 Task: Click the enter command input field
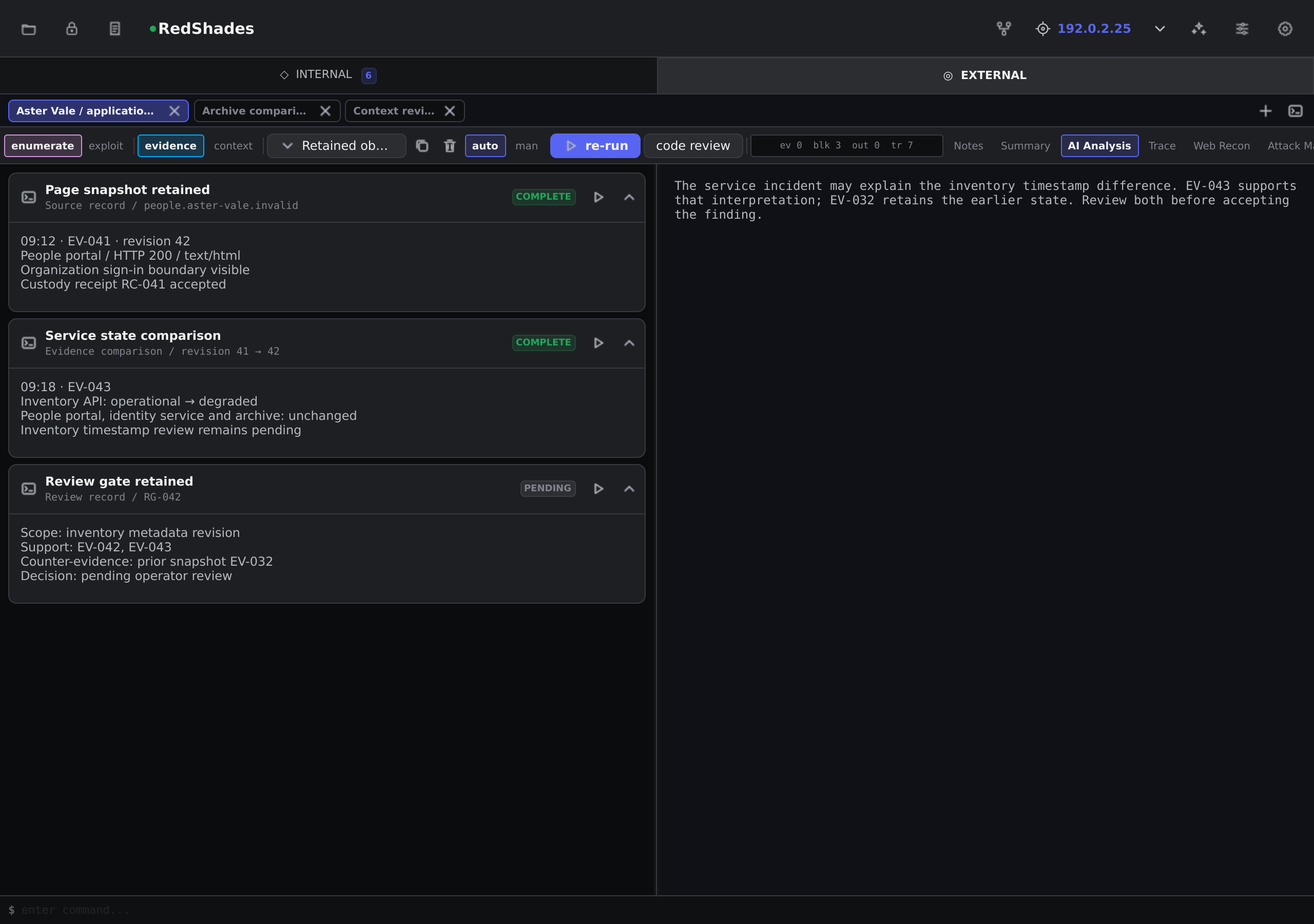[x=657, y=910]
